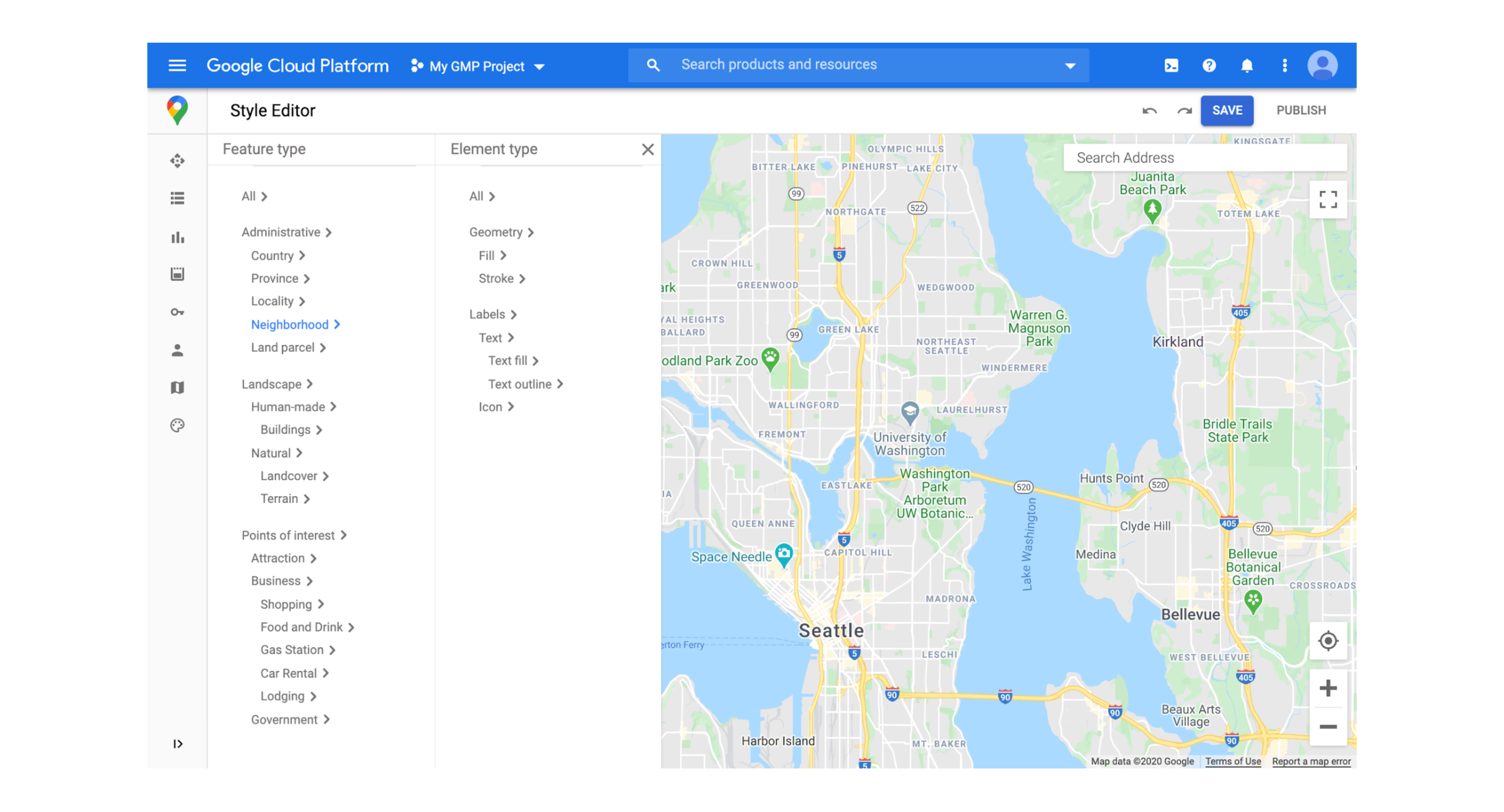The width and height of the screenshot is (1504, 812).
Task: Select the Country feature type
Action: (x=277, y=256)
